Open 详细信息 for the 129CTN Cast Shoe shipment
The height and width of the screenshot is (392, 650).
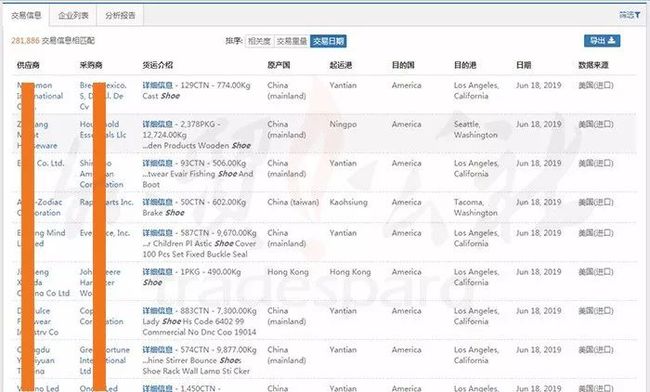click(x=158, y=85)
